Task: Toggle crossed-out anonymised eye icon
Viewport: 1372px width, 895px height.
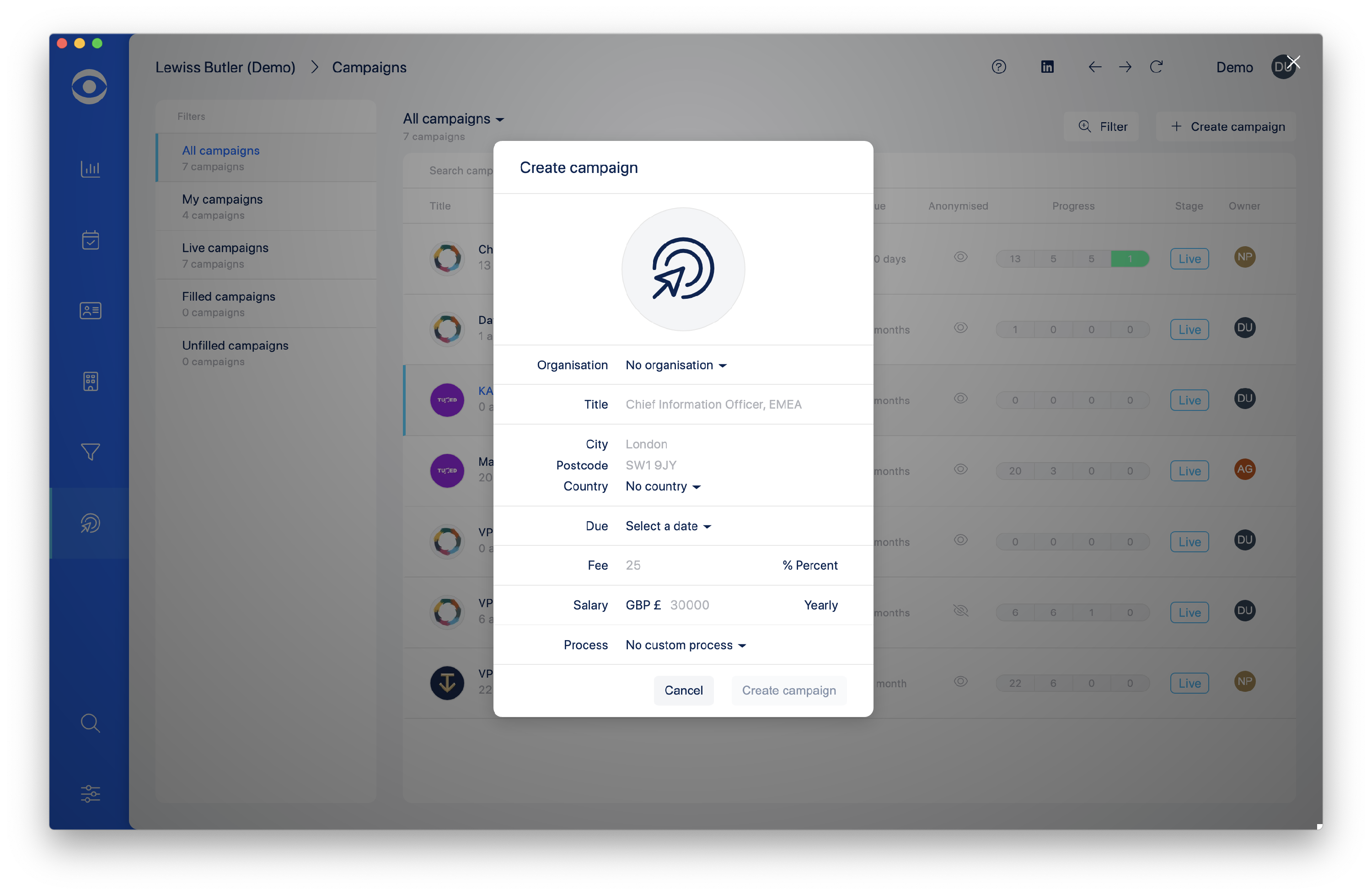Action: pos(960,611)
